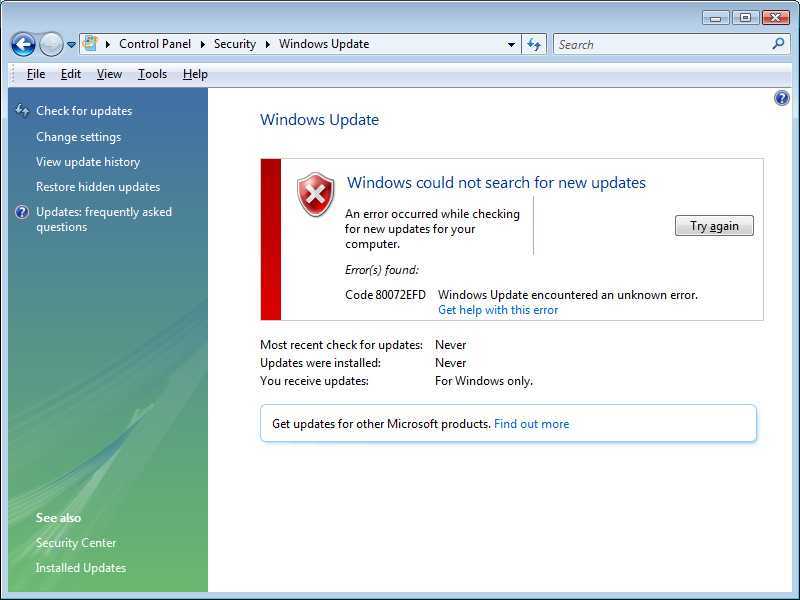800x600 pixels.
Task: Click 'Most recent check for updates:' label
Action: 341,345
